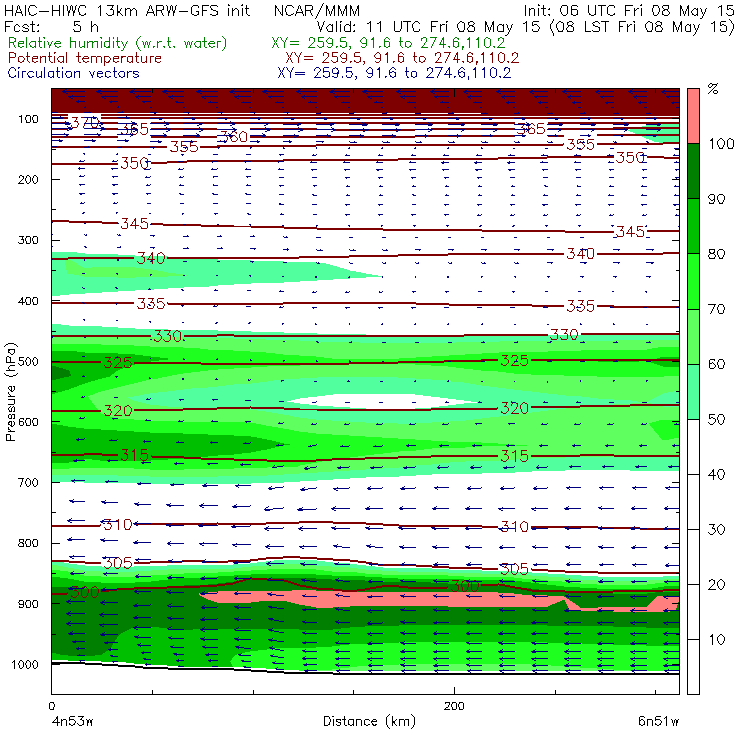
Task: Click the blue XY coordinates line
Action: [394, 73]
